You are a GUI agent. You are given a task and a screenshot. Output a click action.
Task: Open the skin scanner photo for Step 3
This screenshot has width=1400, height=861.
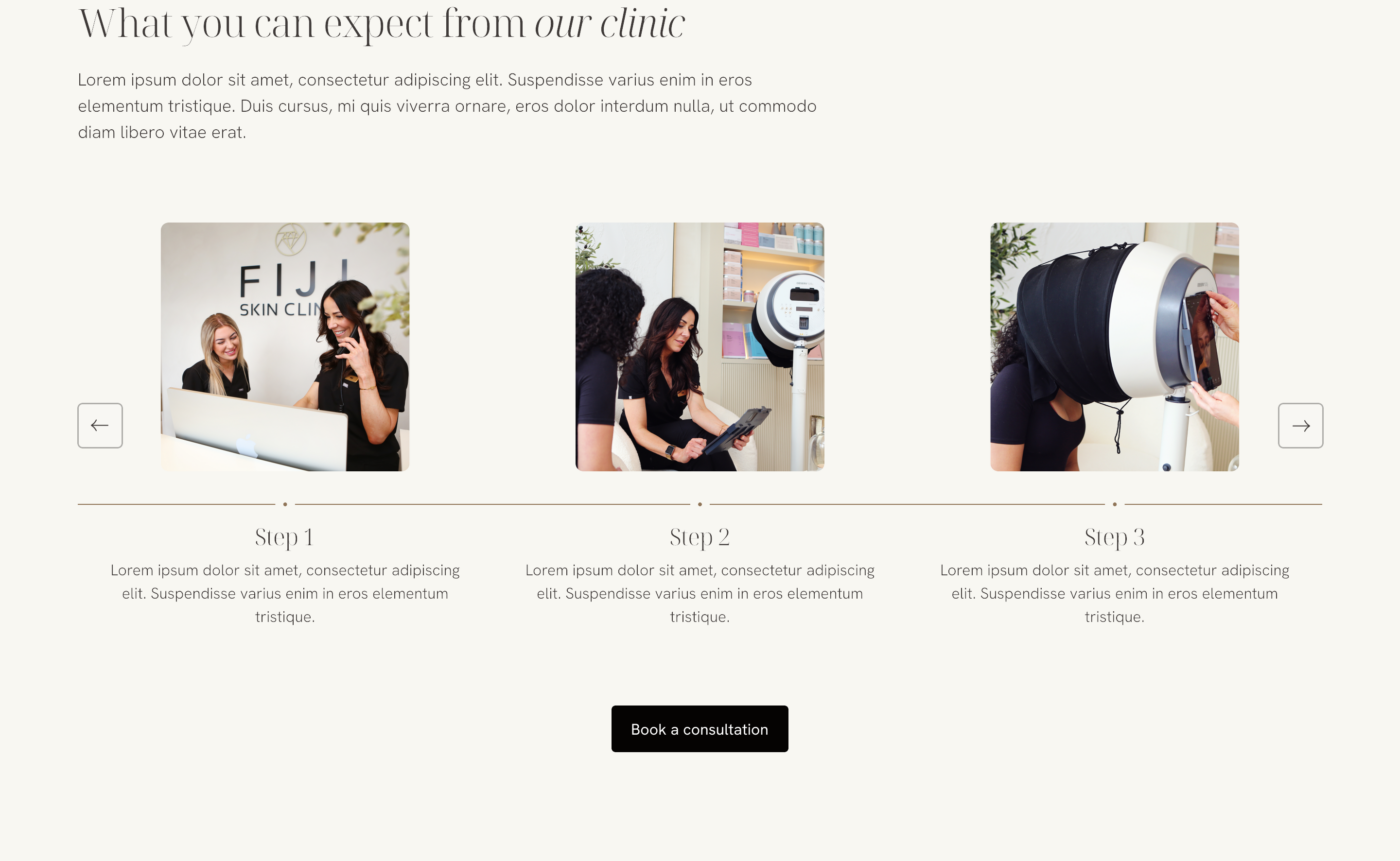pos(1114,346)
